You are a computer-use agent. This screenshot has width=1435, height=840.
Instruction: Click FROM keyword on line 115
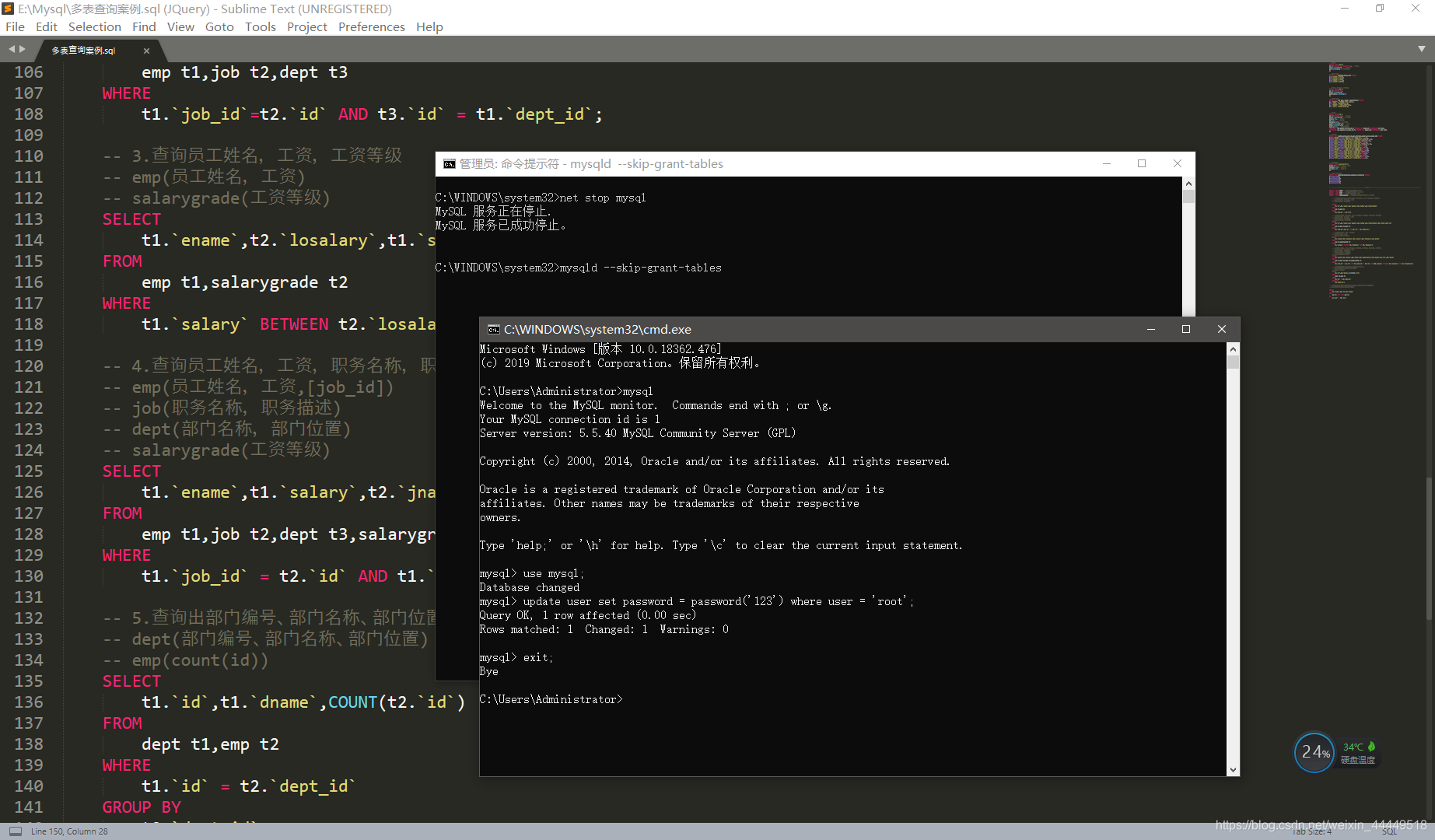[x=122, y=261]
